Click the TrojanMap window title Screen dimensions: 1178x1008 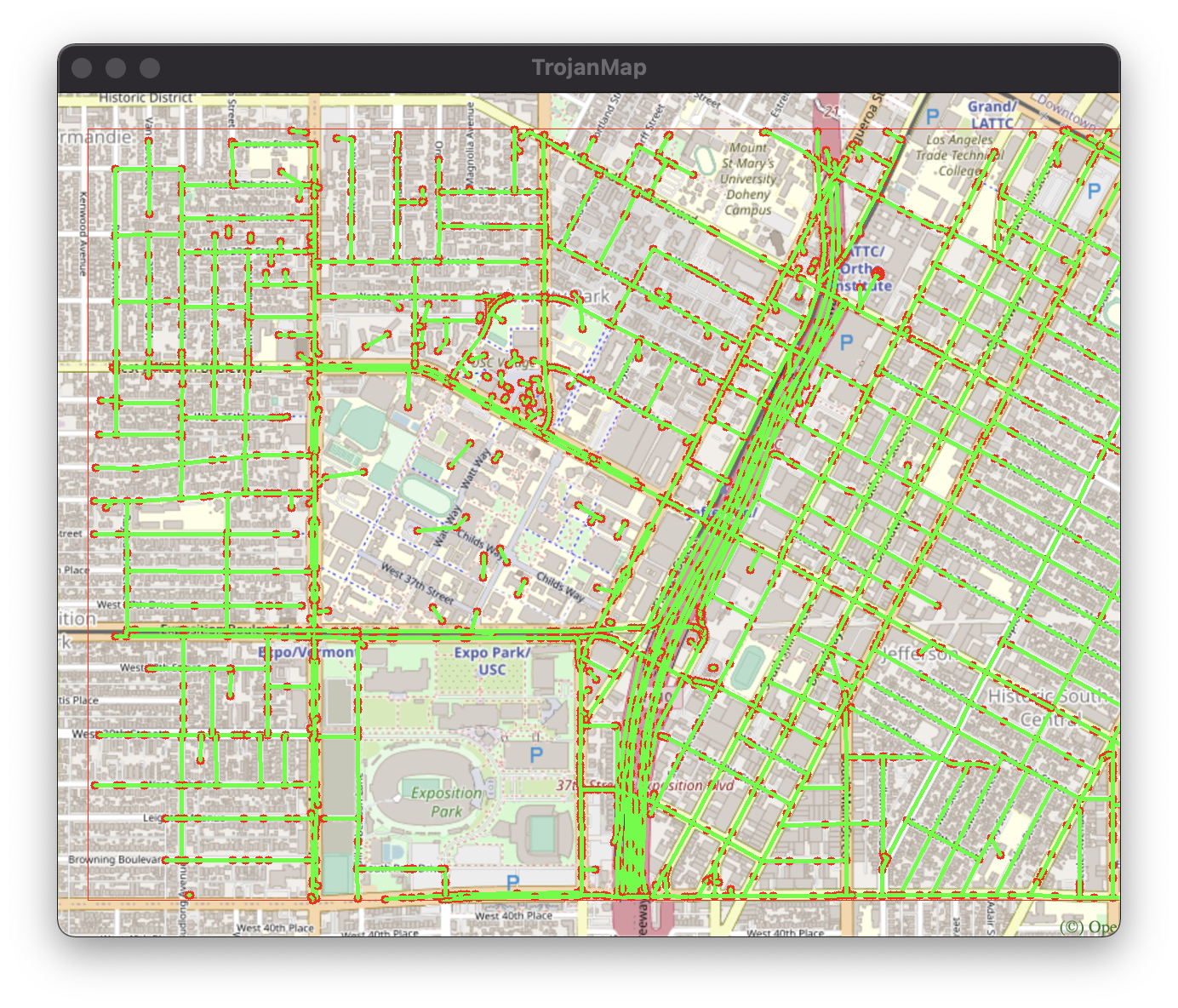pyautogui.click(x=589, y=67)
